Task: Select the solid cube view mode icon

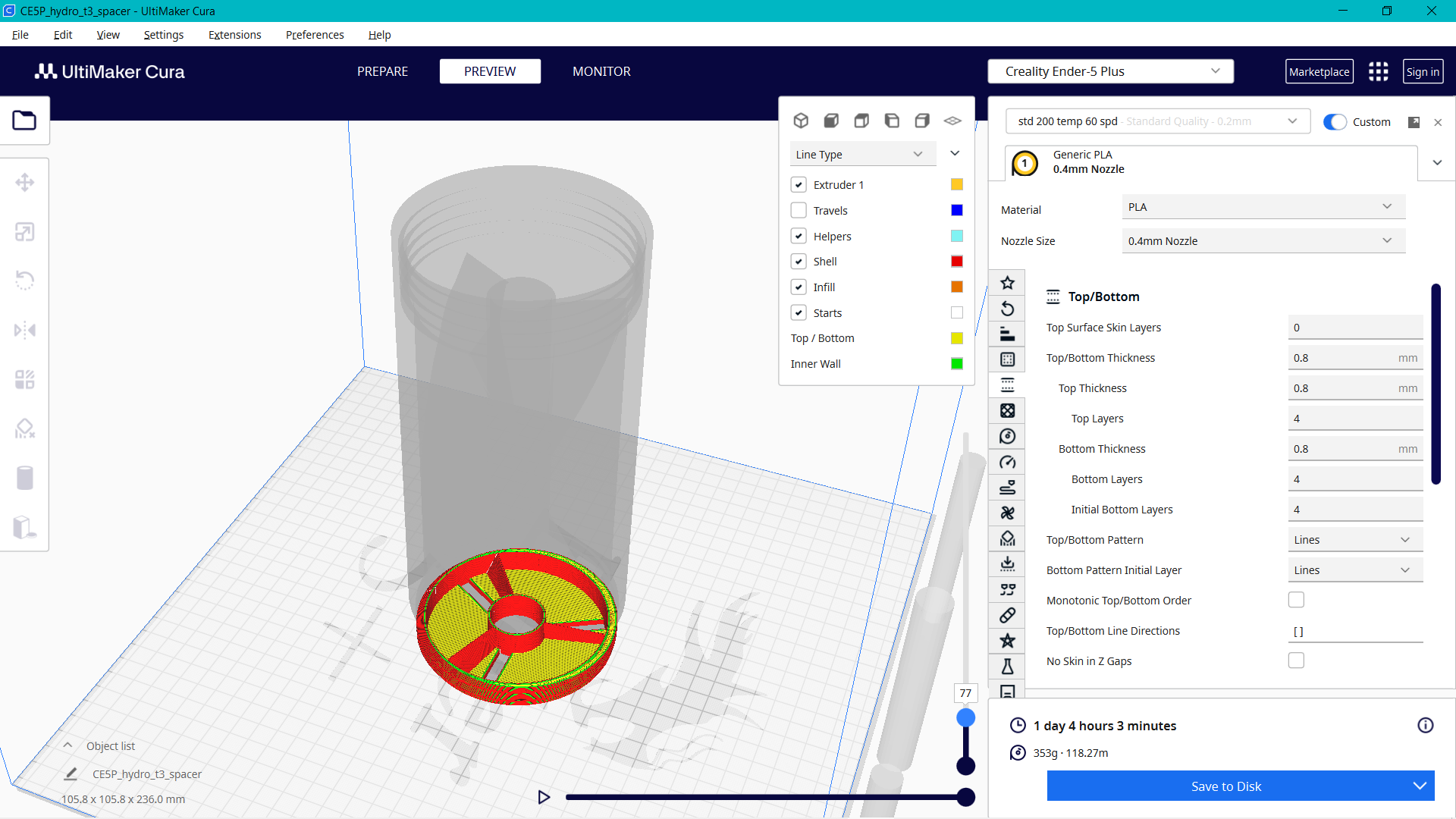Action: click(x=831, y=121)
